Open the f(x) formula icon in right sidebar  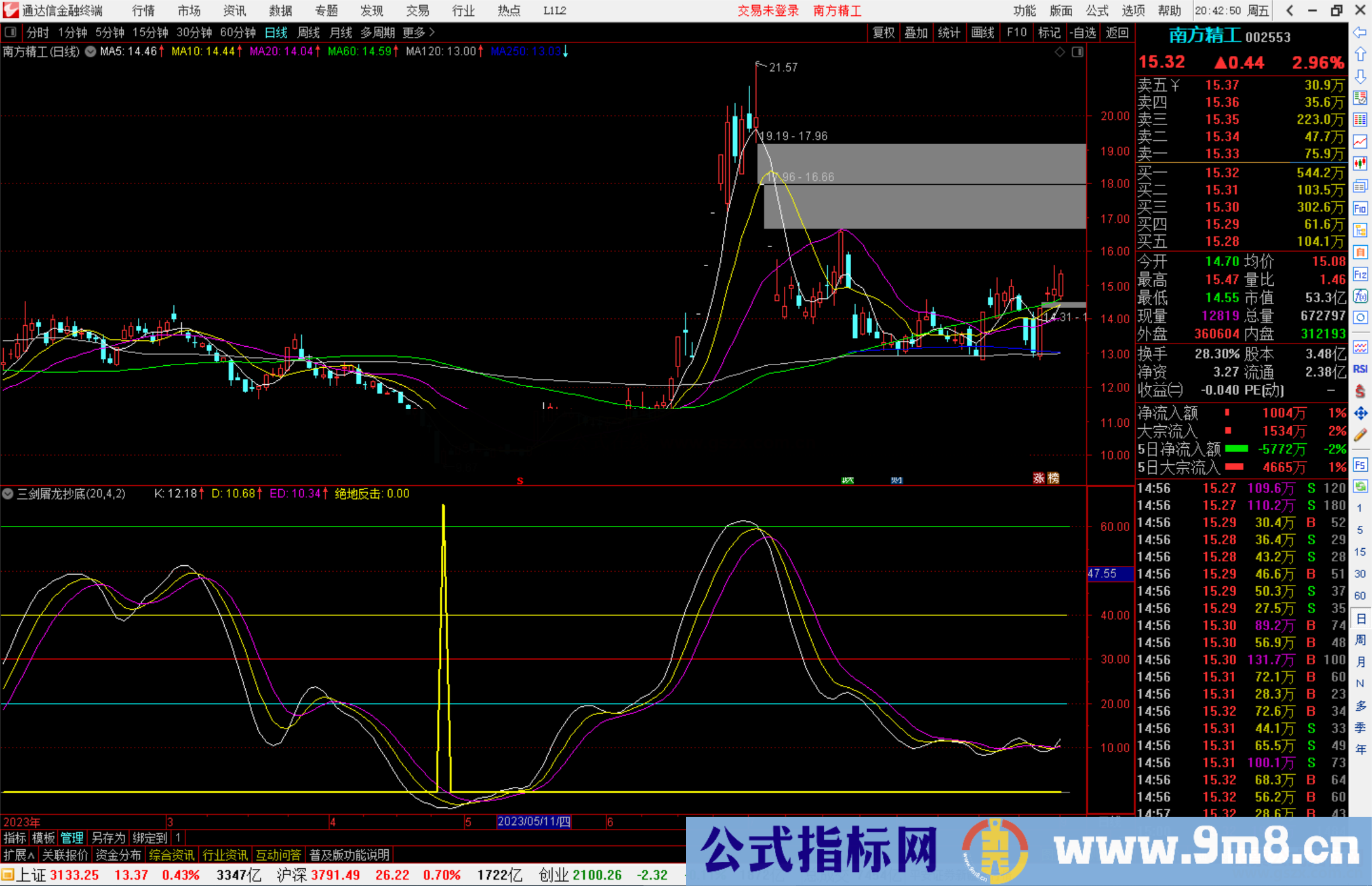(1361, 295)
